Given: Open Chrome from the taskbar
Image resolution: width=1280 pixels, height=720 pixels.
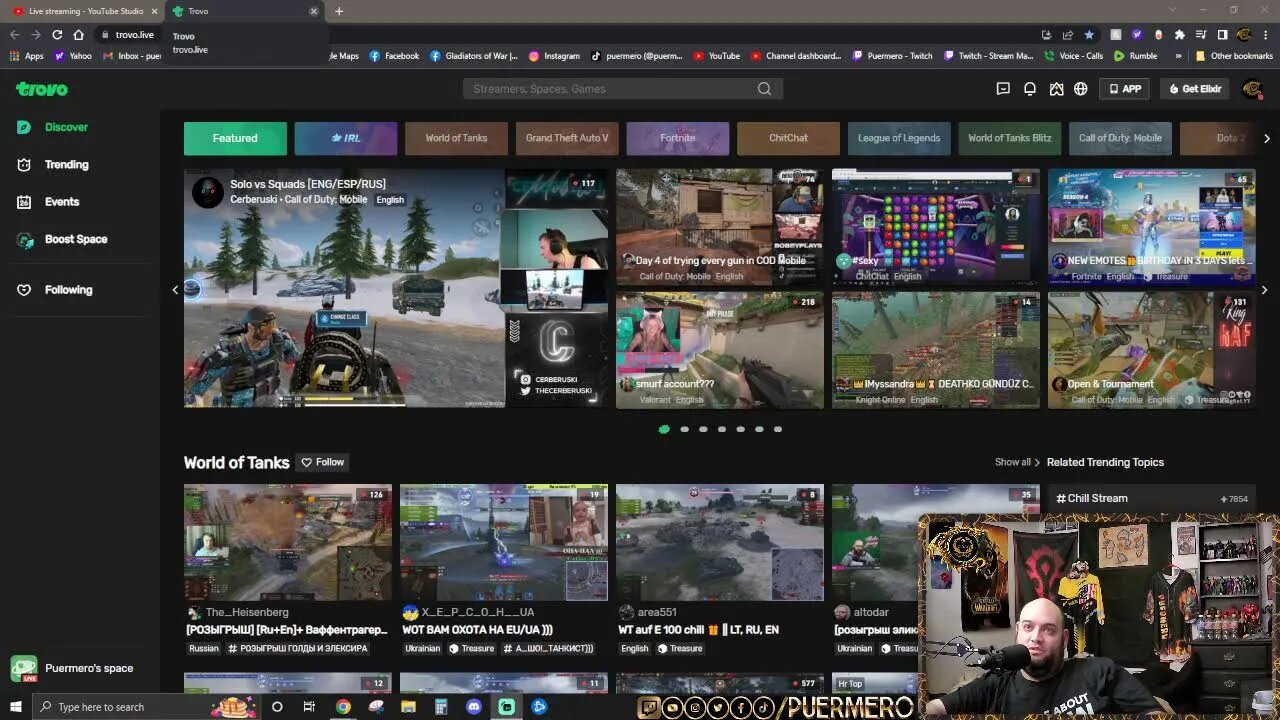Looking at the screenshot, I should [343, 707].
